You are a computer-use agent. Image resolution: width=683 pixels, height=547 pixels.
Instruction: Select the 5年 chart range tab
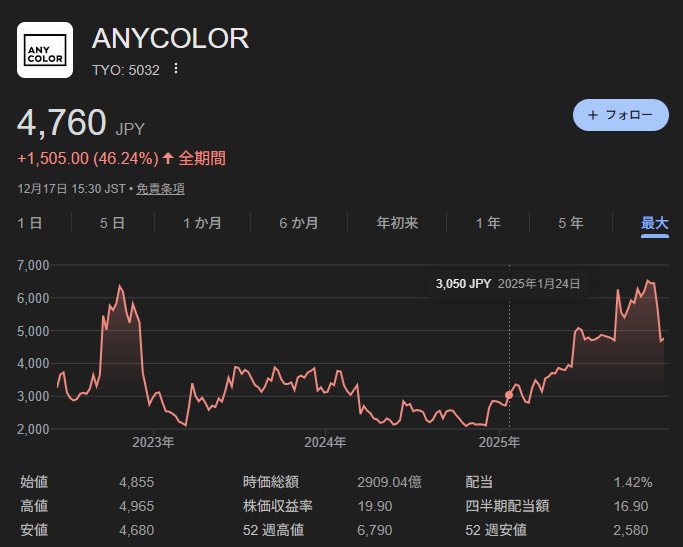[x=571, y=223]
